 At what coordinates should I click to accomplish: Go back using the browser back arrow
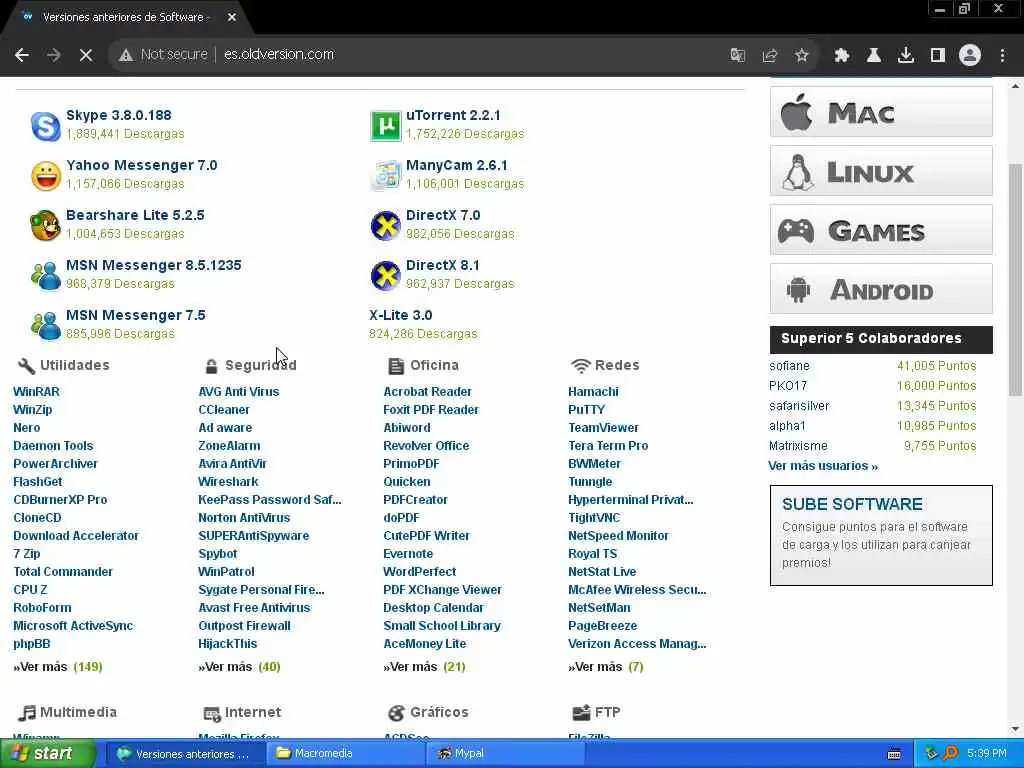22,55
